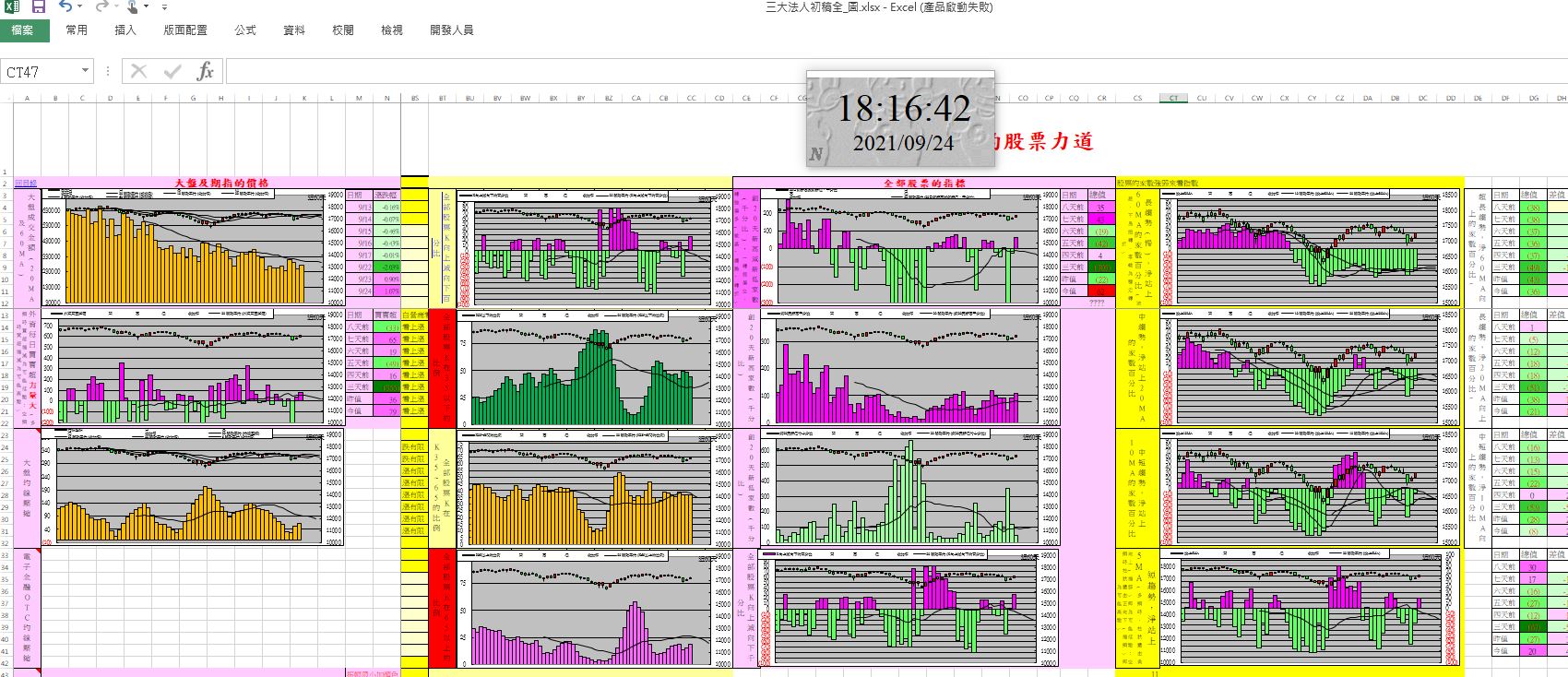Click the 9/22 date cell

360,267
